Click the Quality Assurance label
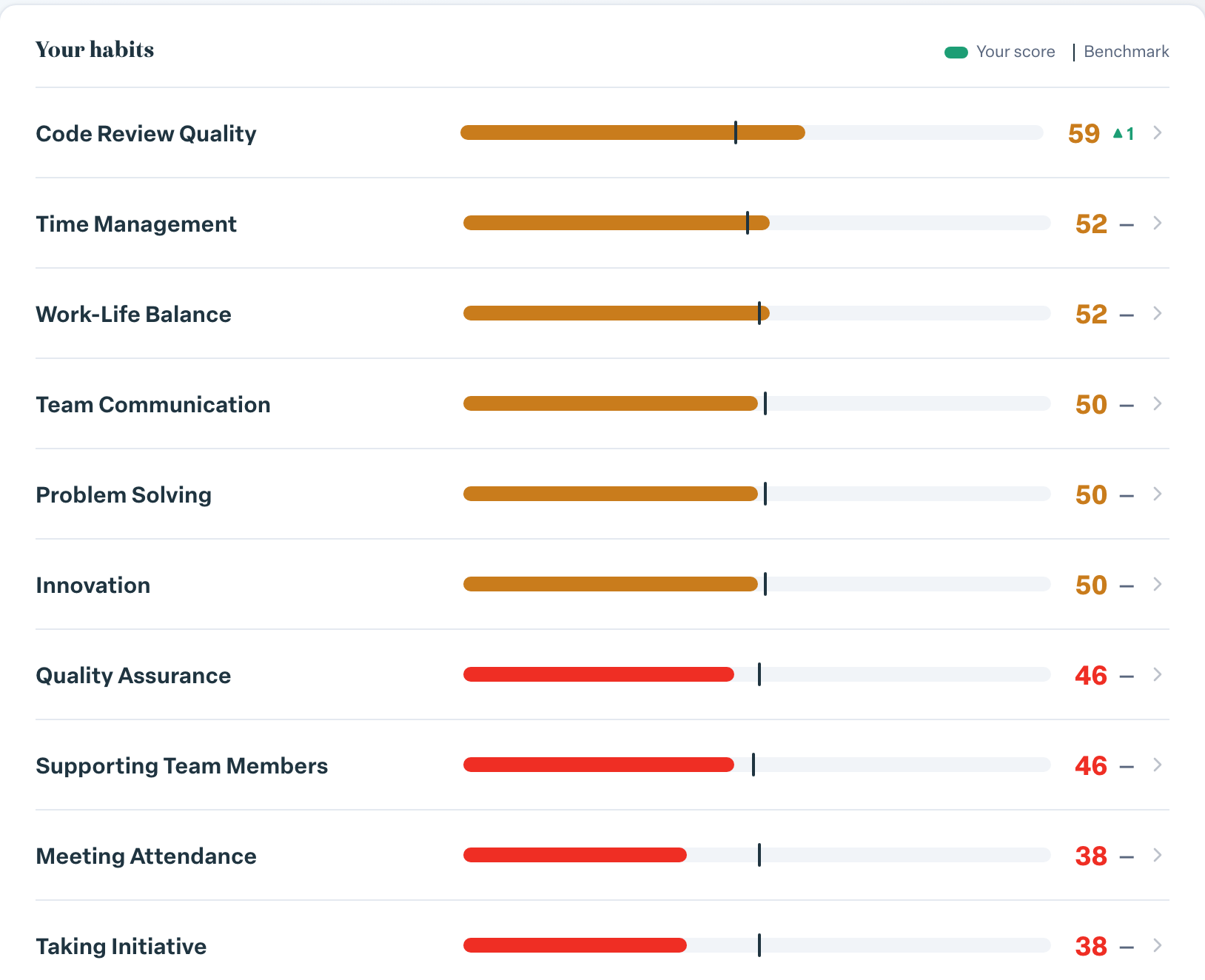This screenshot has height=980, width=1205. tap(133, 676)
